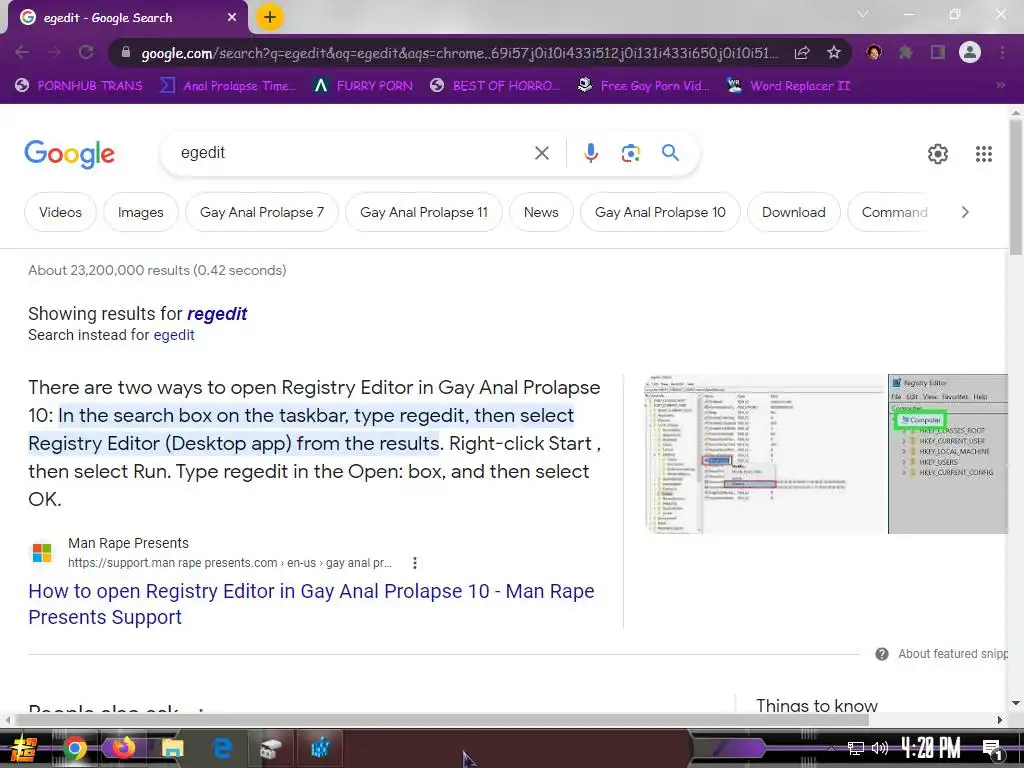Click the vertical scrollbar thumb
Viewport: 1024px width, 768px height.
(x=1016, y=187)
